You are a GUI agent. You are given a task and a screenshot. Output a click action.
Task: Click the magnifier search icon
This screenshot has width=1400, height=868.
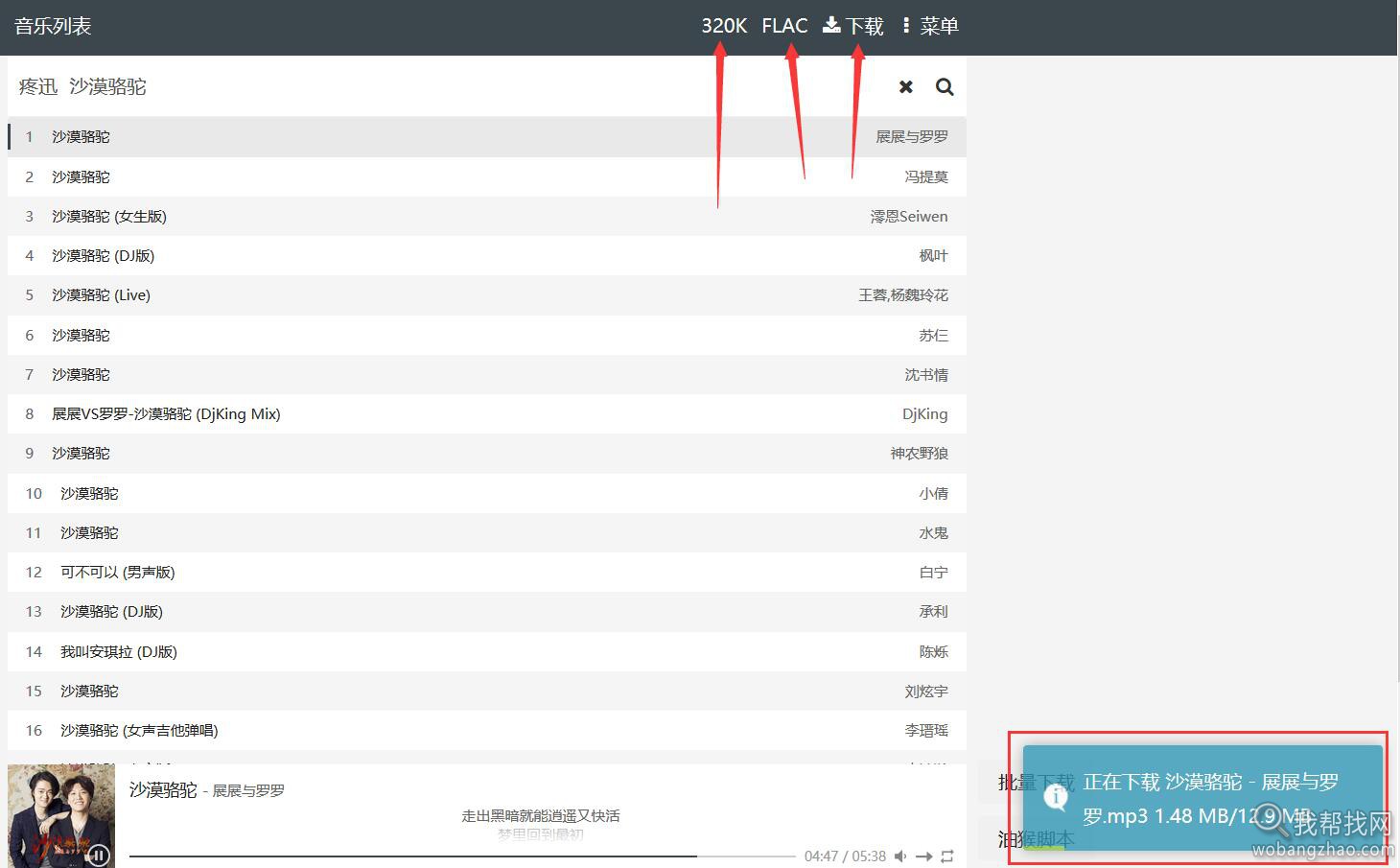pos(945,87)
